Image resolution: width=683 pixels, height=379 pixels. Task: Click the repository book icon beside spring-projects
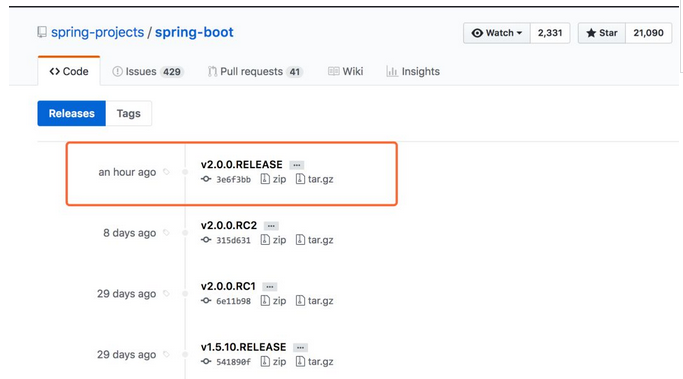(42, 32)
